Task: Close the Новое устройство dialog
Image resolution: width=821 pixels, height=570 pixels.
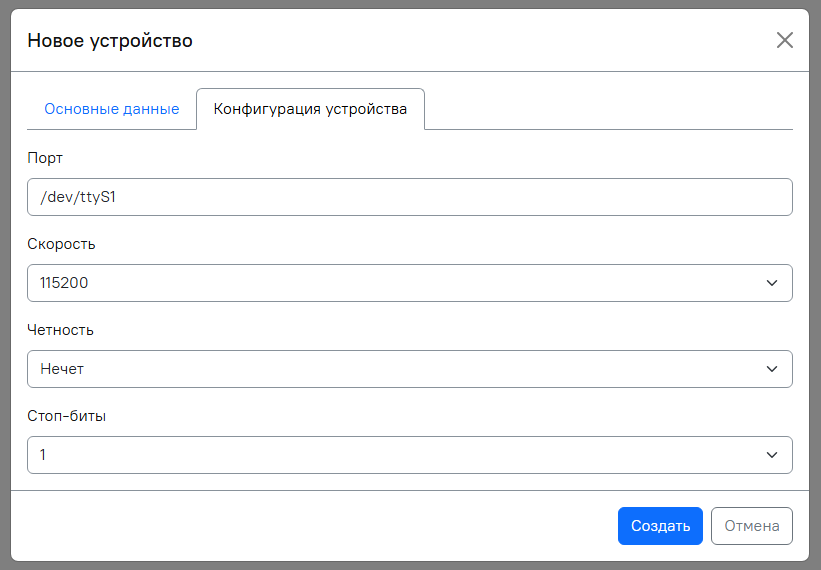Action: 785,40
